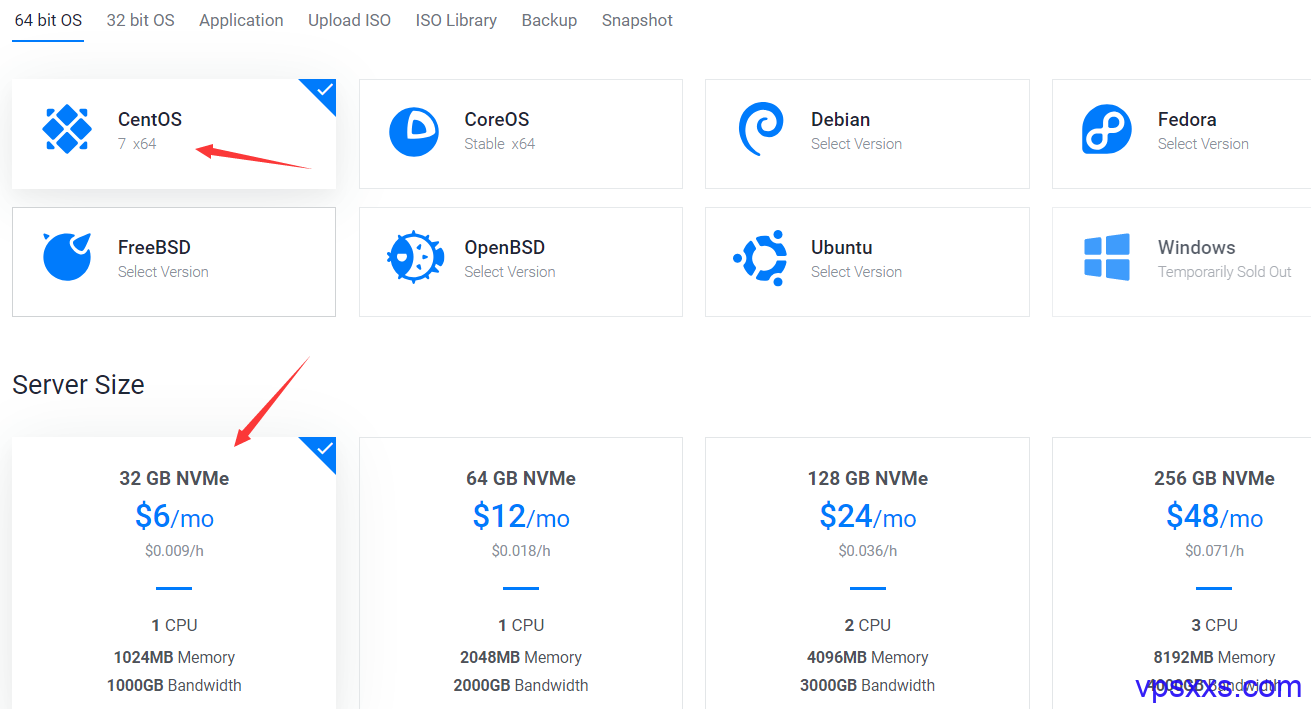Click the Ubuntu logo icon
Screen dimensions: 1311x709
[x=760, y=257]
